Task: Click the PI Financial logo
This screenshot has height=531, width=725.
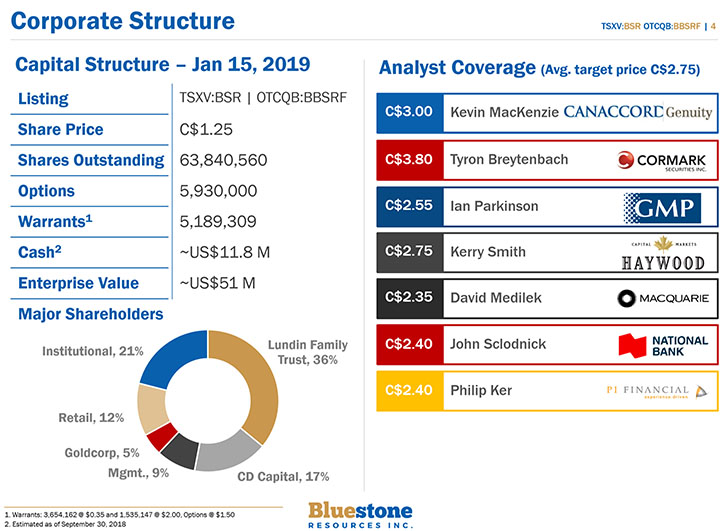Action: pyautogui.click(x=657, y=391)
